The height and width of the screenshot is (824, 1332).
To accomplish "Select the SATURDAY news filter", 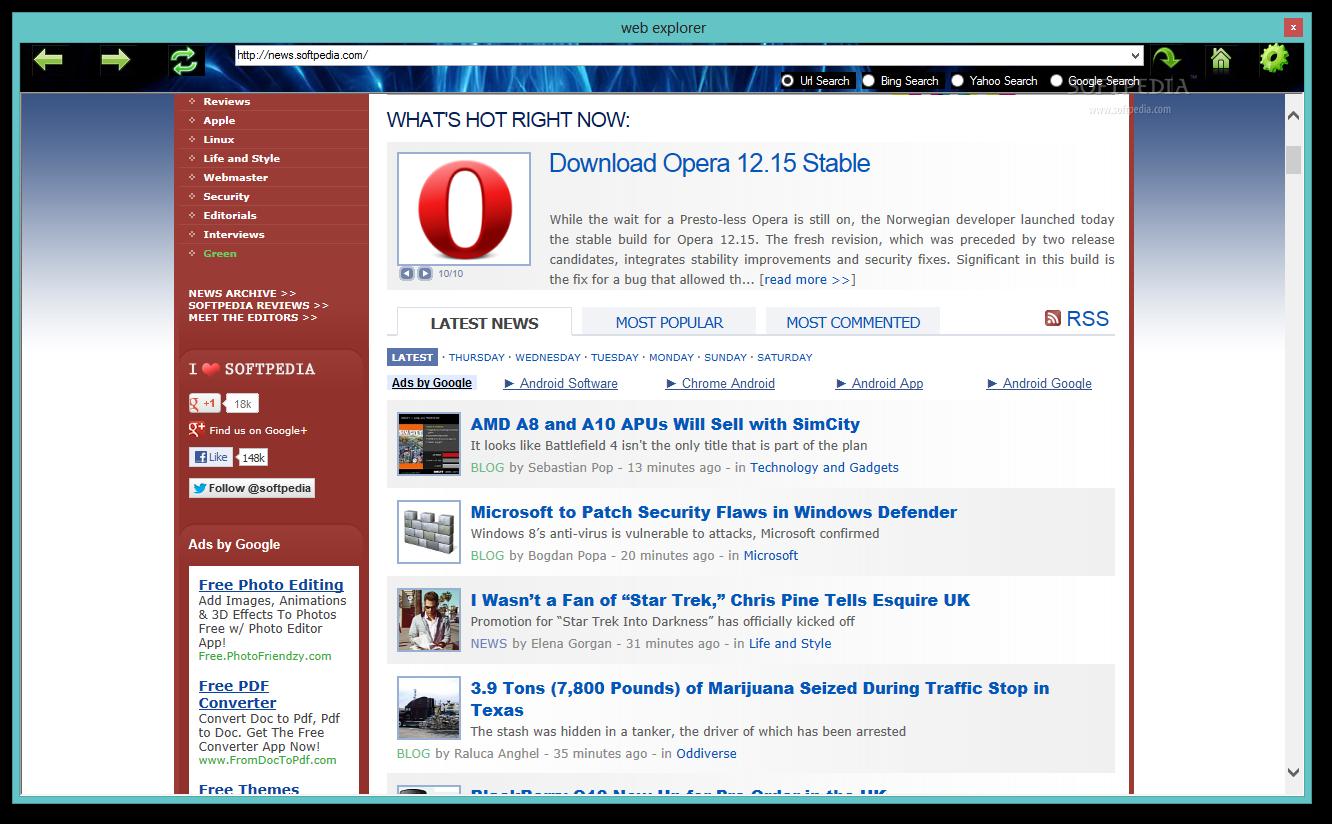I will coord(785,357).
